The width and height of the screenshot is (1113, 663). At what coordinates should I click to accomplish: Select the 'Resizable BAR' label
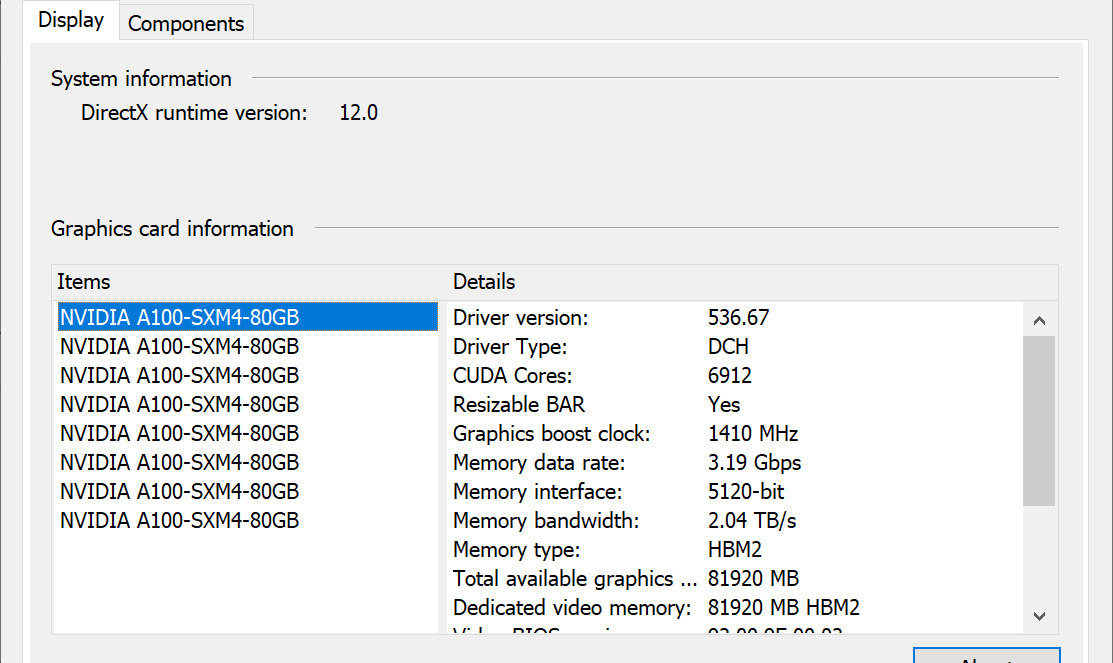[x=519, y=405]
